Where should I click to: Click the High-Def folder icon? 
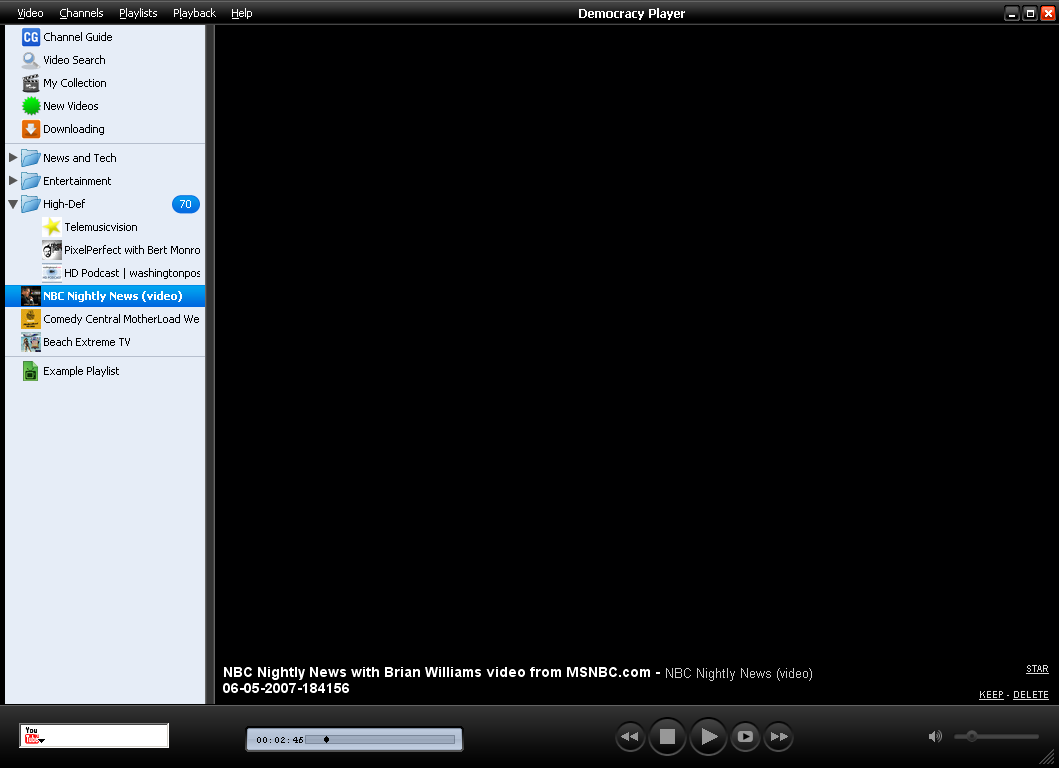[30, 204]
